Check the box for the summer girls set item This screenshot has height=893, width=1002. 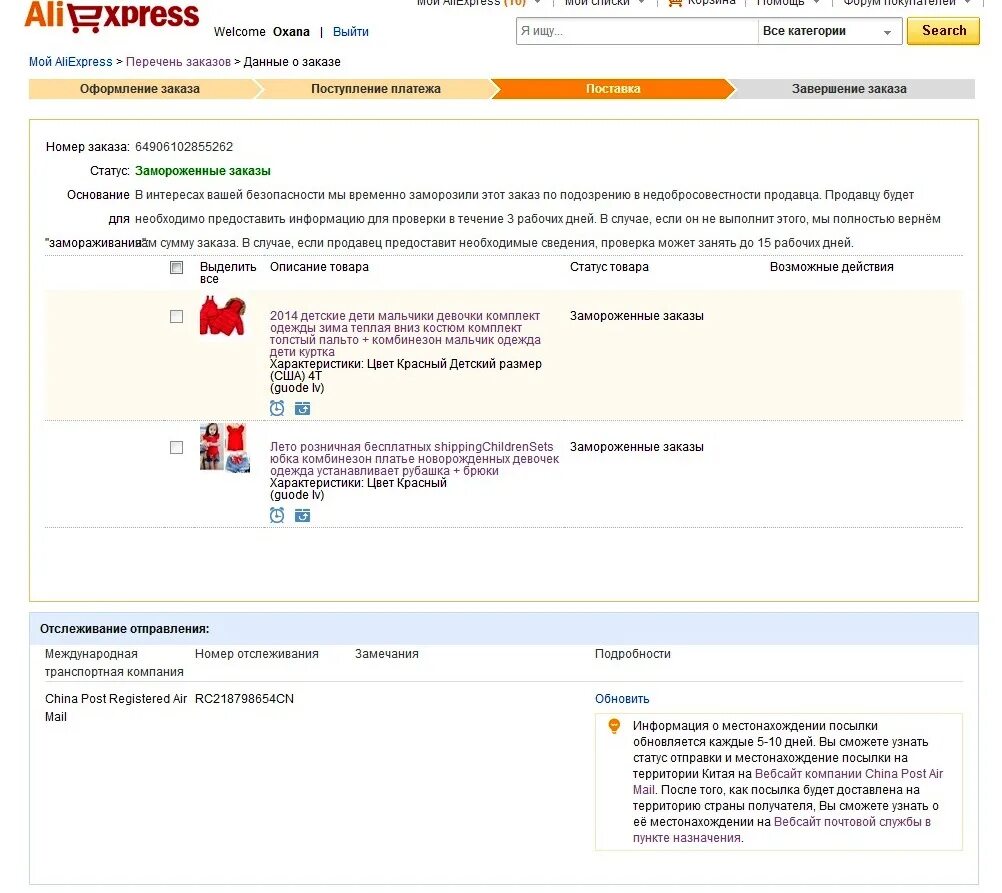click(x=176, y=447)
